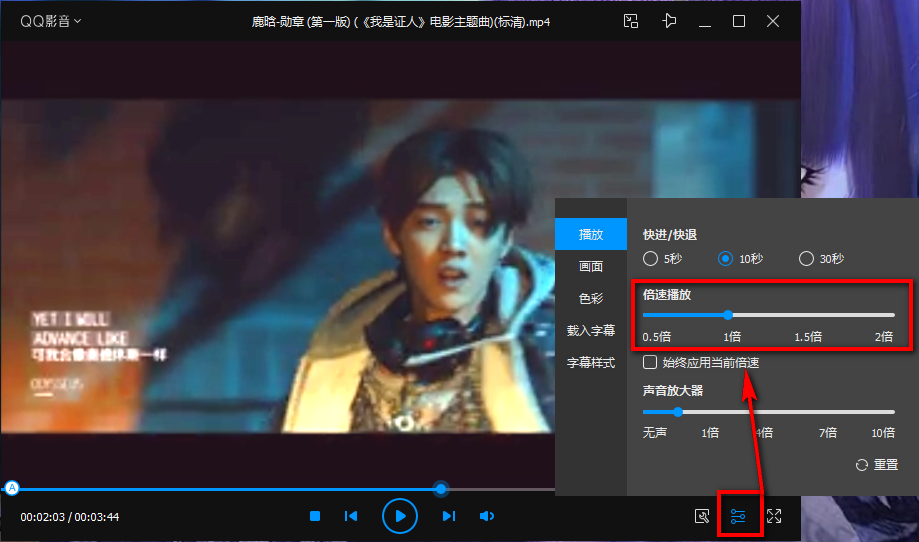
Task: Select the 10秒 seek option
Action: coord(726,259)
